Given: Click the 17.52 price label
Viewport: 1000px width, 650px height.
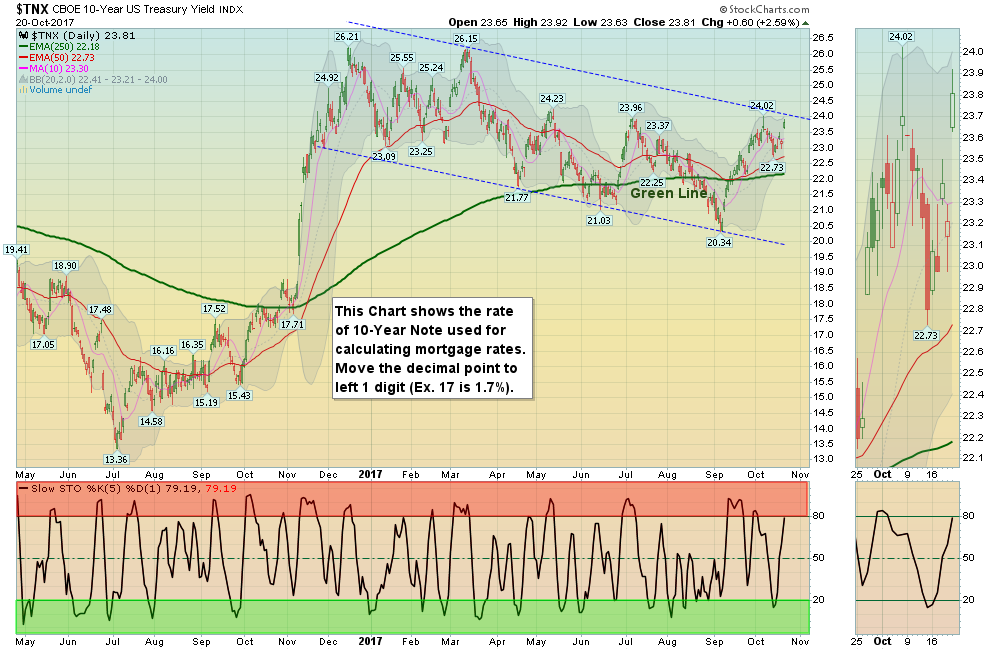Looking at the screenshot, I should pos(214,309).
